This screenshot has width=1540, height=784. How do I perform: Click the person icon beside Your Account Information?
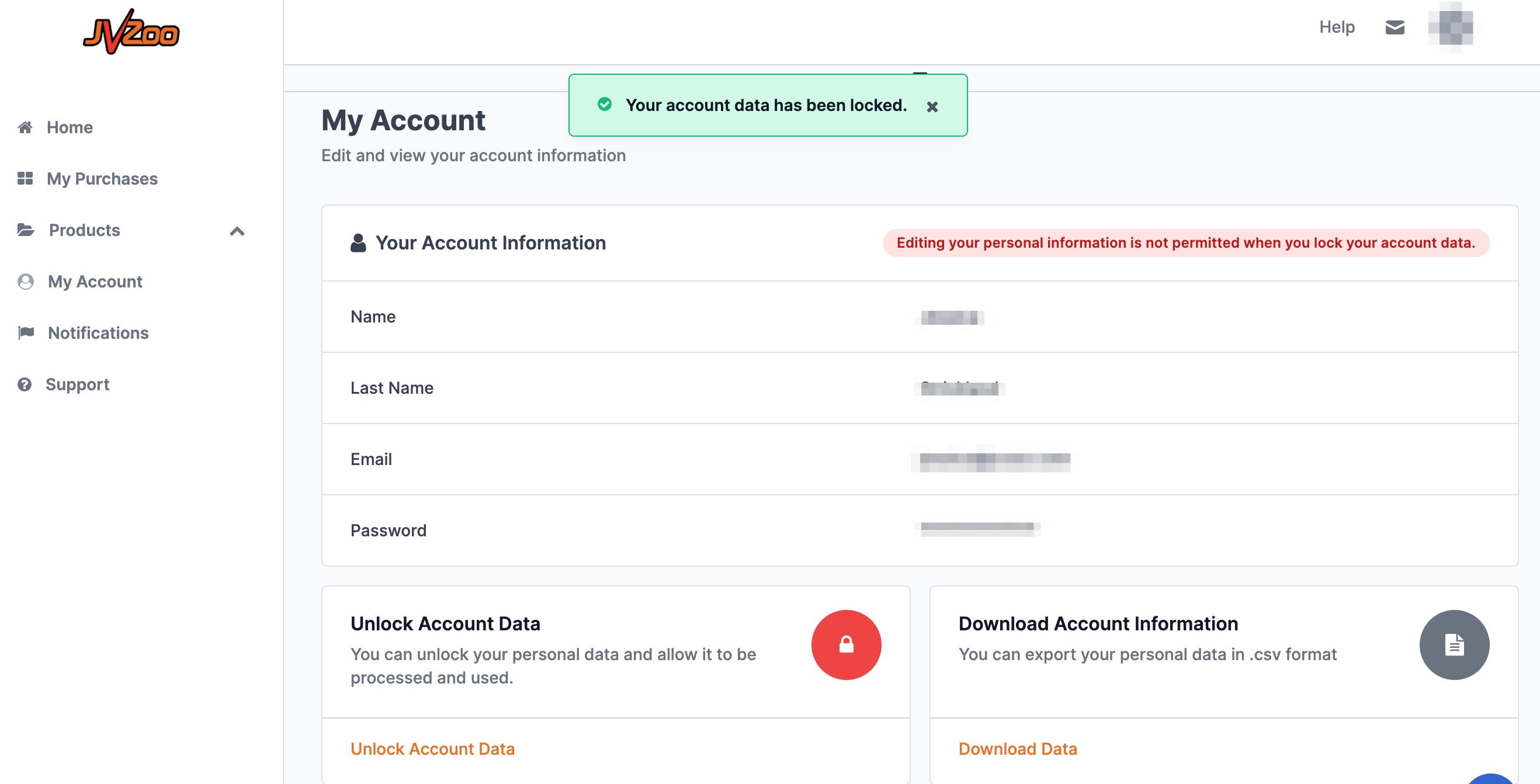click(358, 244)
